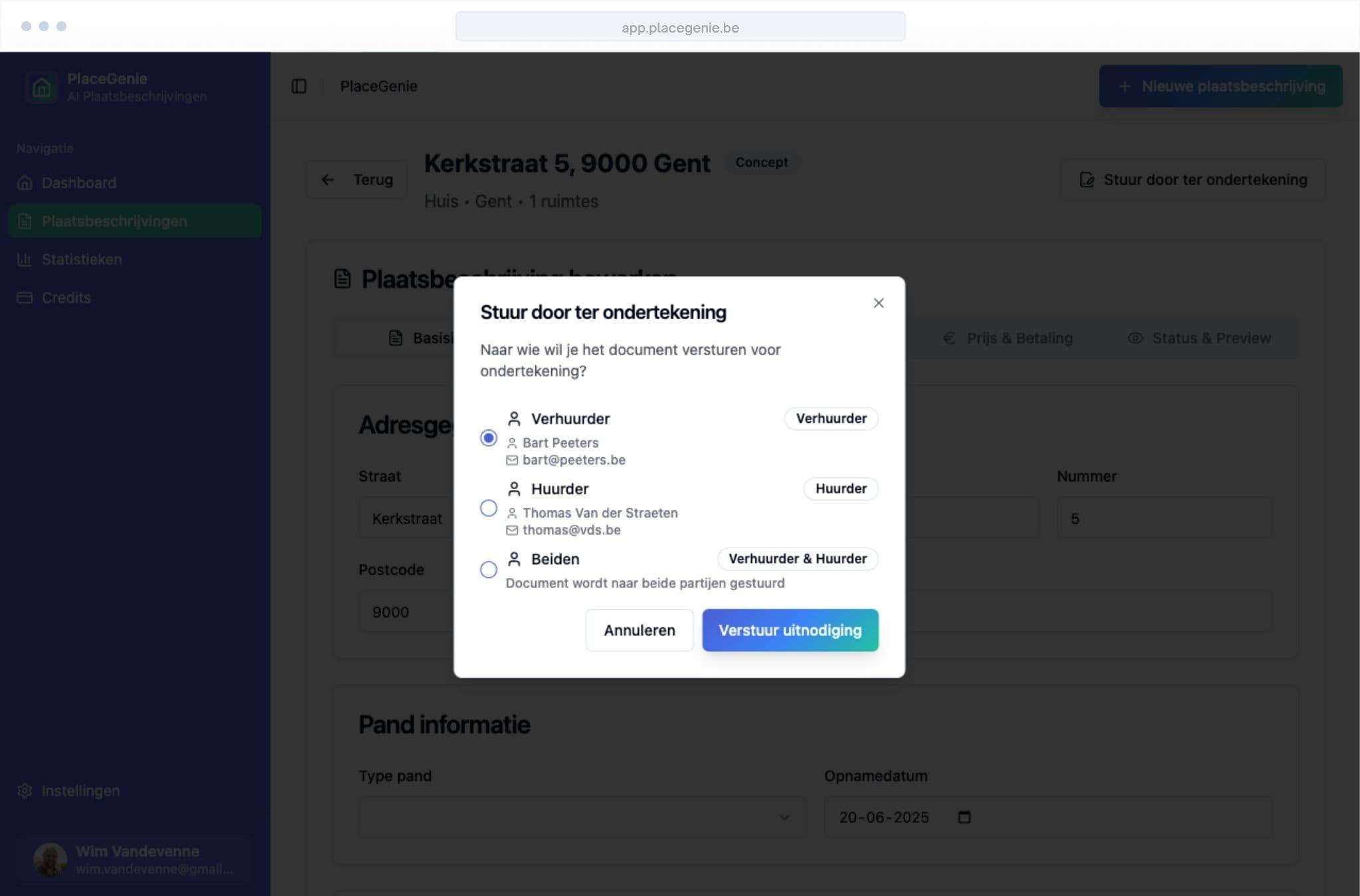Switch to Prijs & Betaling tab
Screen dimensions: 1360x896
point(1007,338)
